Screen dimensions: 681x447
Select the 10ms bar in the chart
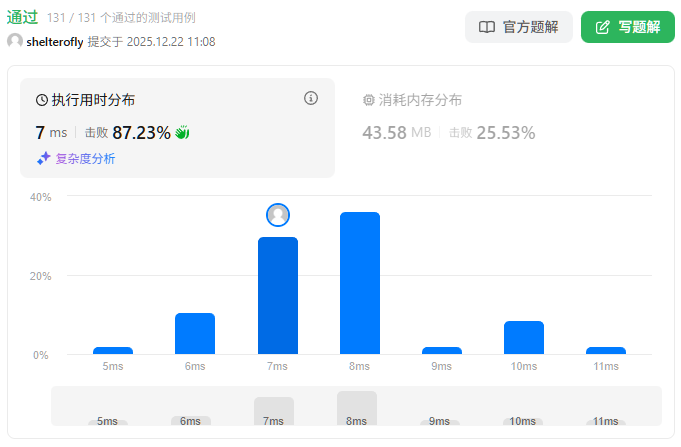point(524,337)
